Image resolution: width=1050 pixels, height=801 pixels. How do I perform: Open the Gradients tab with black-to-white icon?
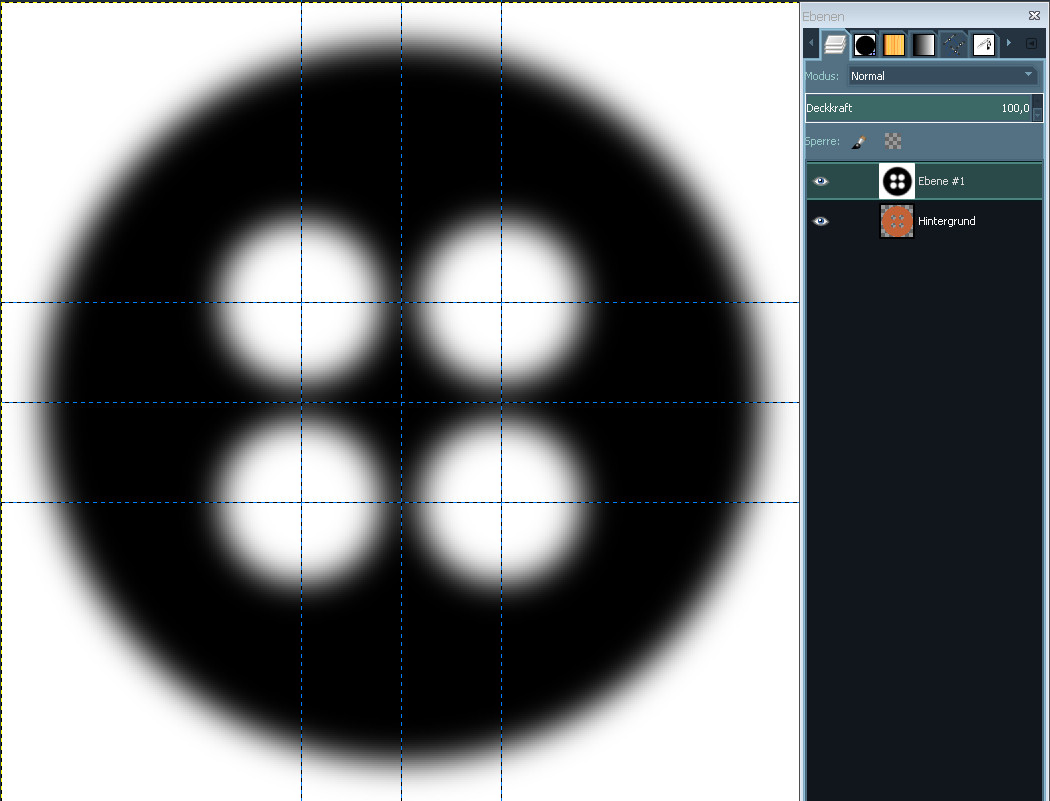pos(923,44)
